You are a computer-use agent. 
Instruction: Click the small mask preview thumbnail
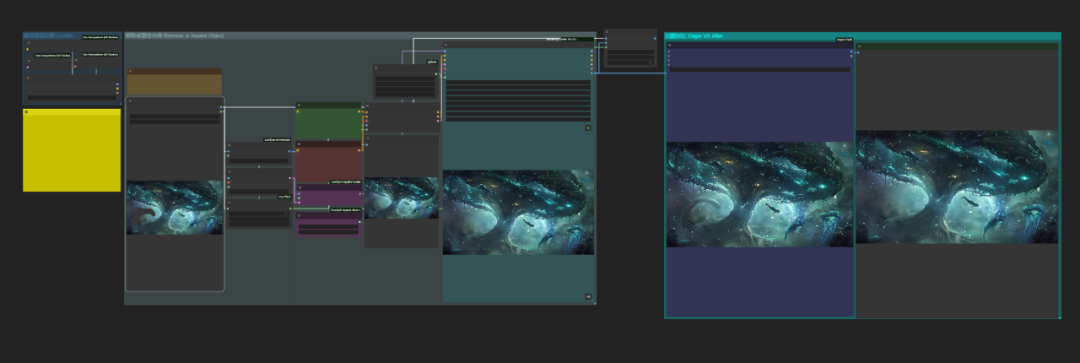click(x=402, y=198)
